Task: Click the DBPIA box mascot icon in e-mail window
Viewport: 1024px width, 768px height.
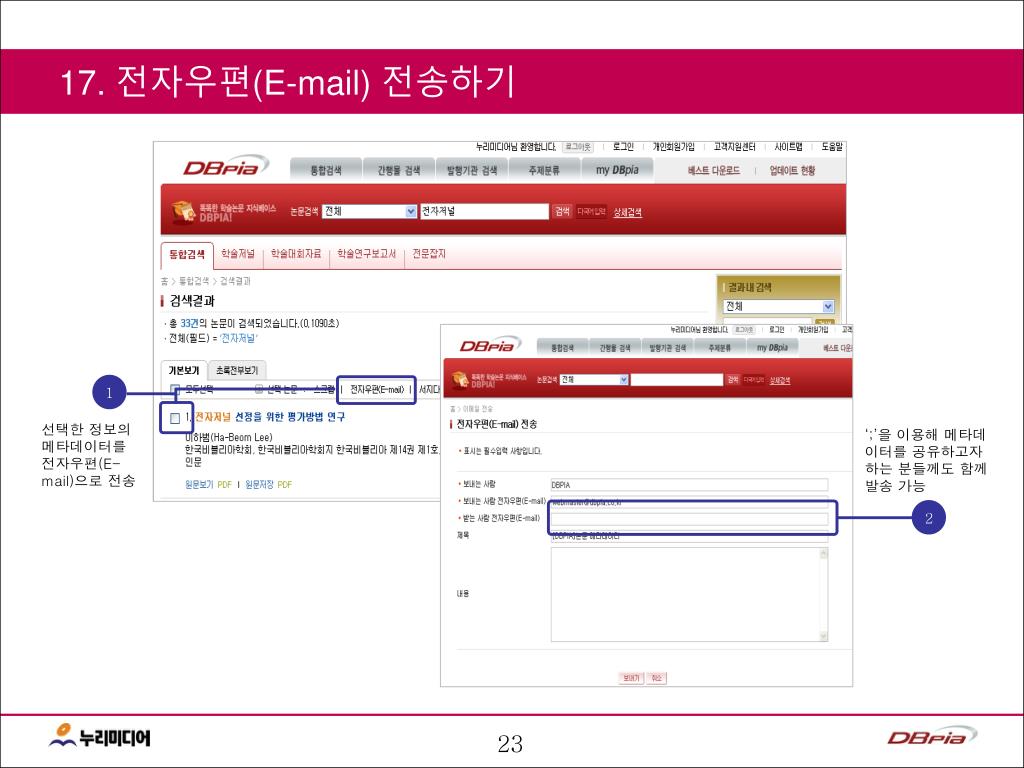Action: [460, 379]
